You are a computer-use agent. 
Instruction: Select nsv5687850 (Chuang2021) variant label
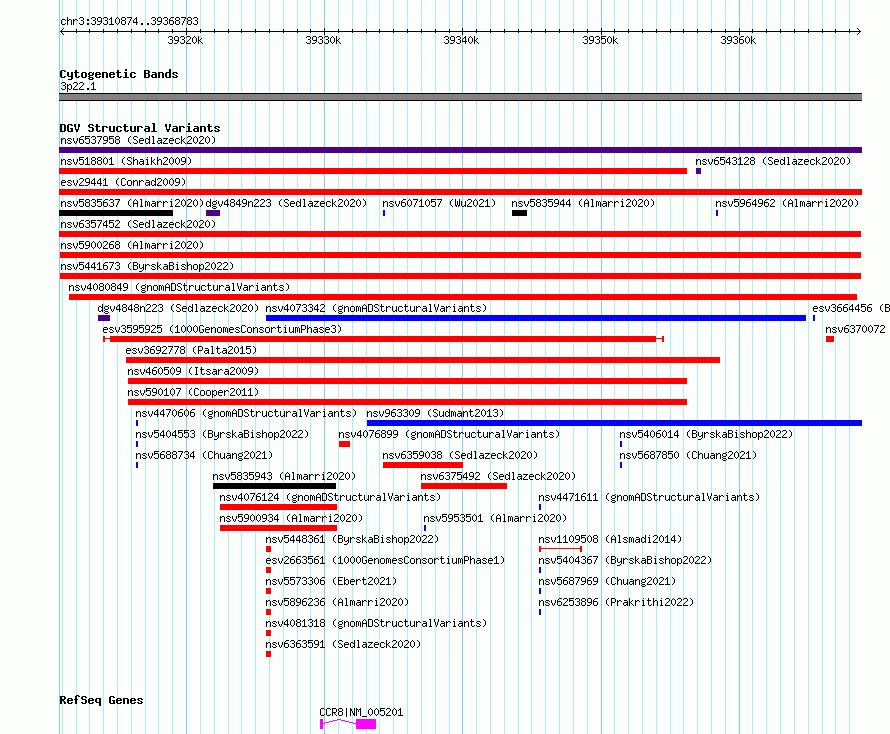688,455
